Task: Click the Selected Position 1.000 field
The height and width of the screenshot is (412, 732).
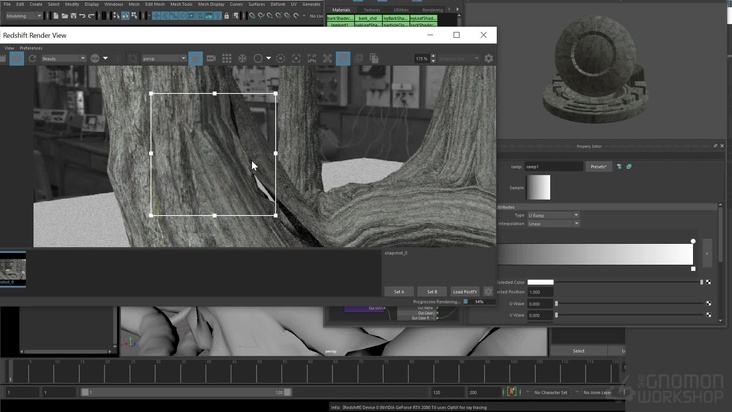Action: coord(540,292)
